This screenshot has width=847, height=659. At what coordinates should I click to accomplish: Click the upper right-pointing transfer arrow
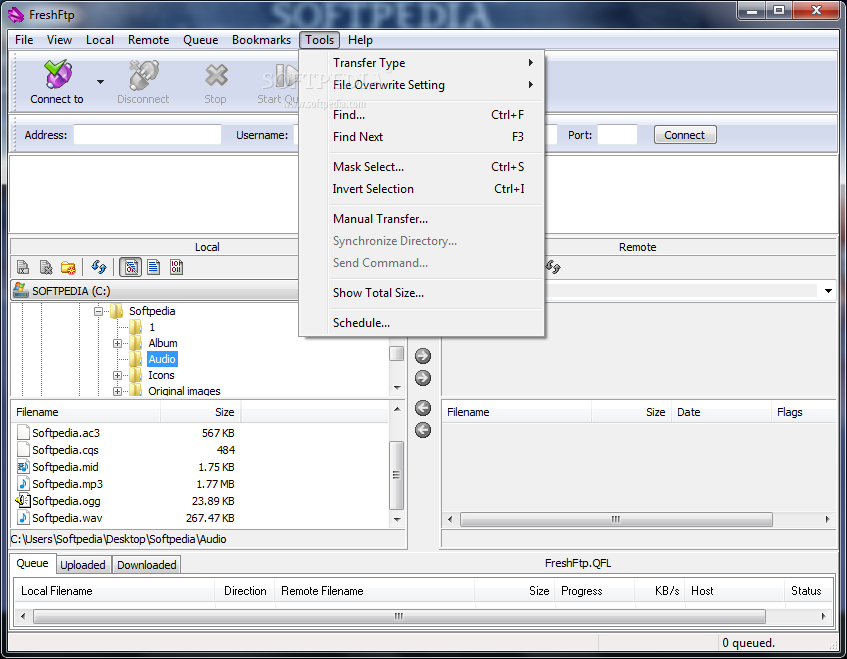click(x=423, y=356)
